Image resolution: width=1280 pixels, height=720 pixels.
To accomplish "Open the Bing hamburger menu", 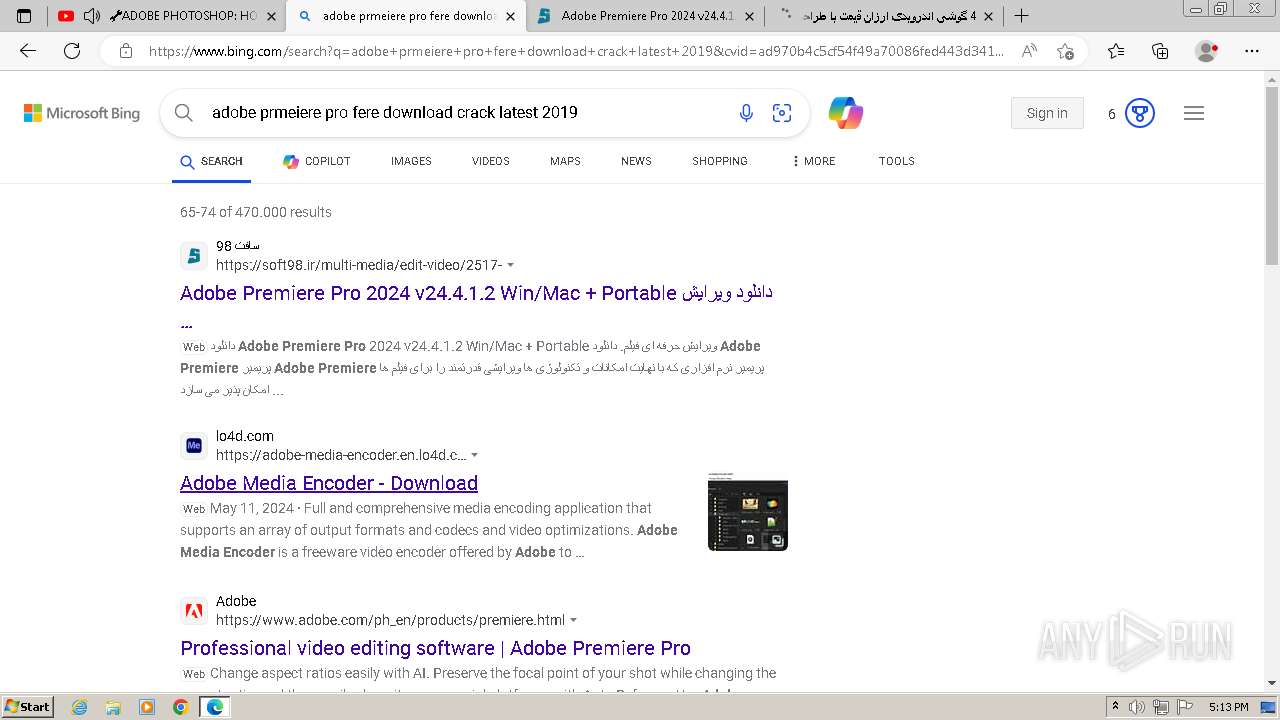I will tap(1194, 113).
